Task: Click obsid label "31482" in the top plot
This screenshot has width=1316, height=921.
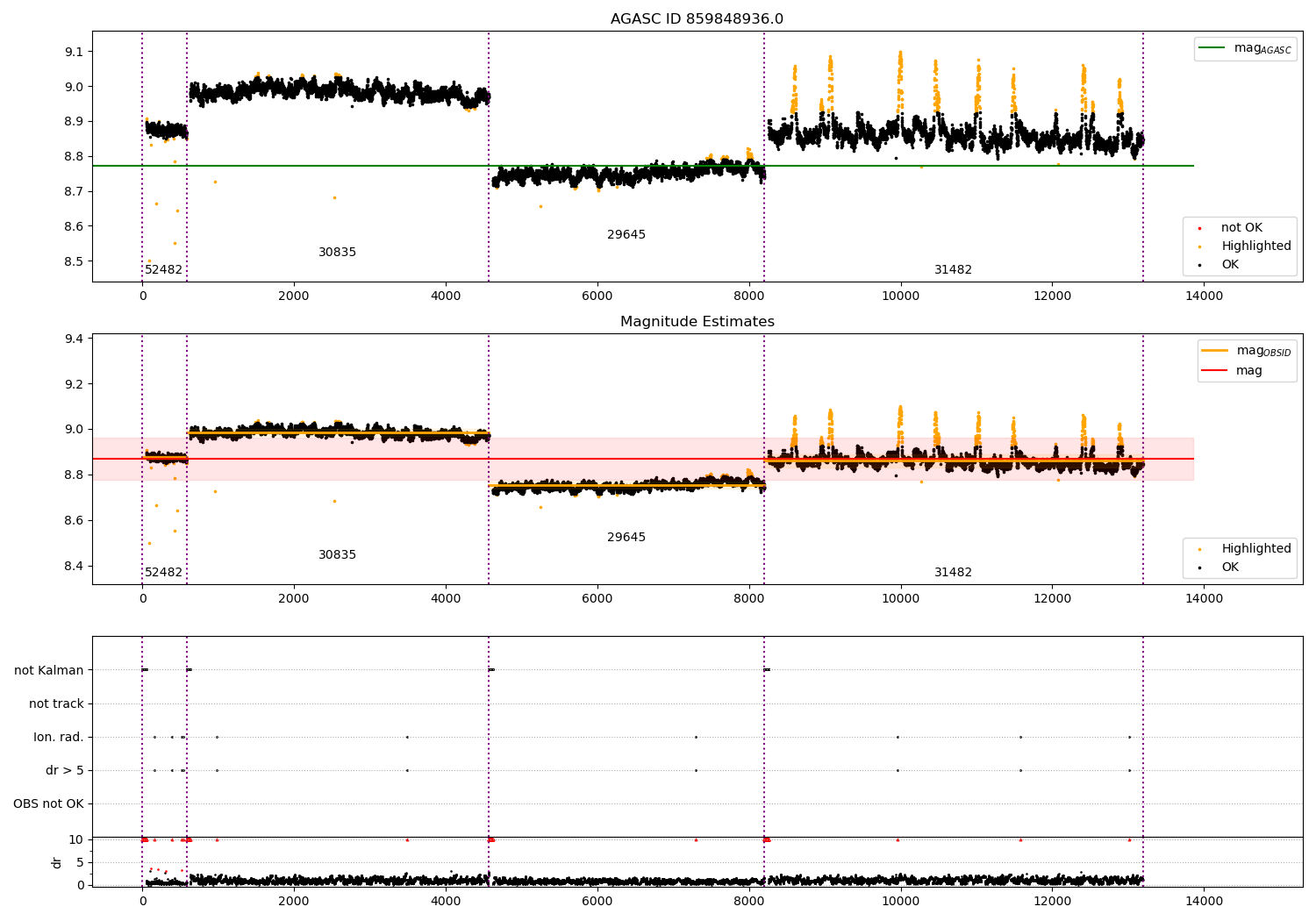Action: pos(953,269)
